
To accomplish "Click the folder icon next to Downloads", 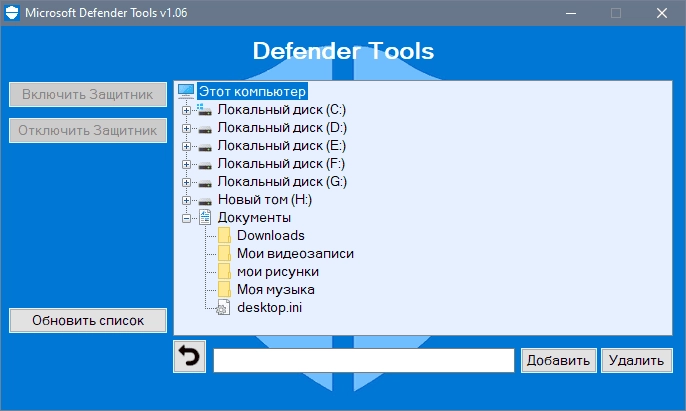I will tap(224, 235).
